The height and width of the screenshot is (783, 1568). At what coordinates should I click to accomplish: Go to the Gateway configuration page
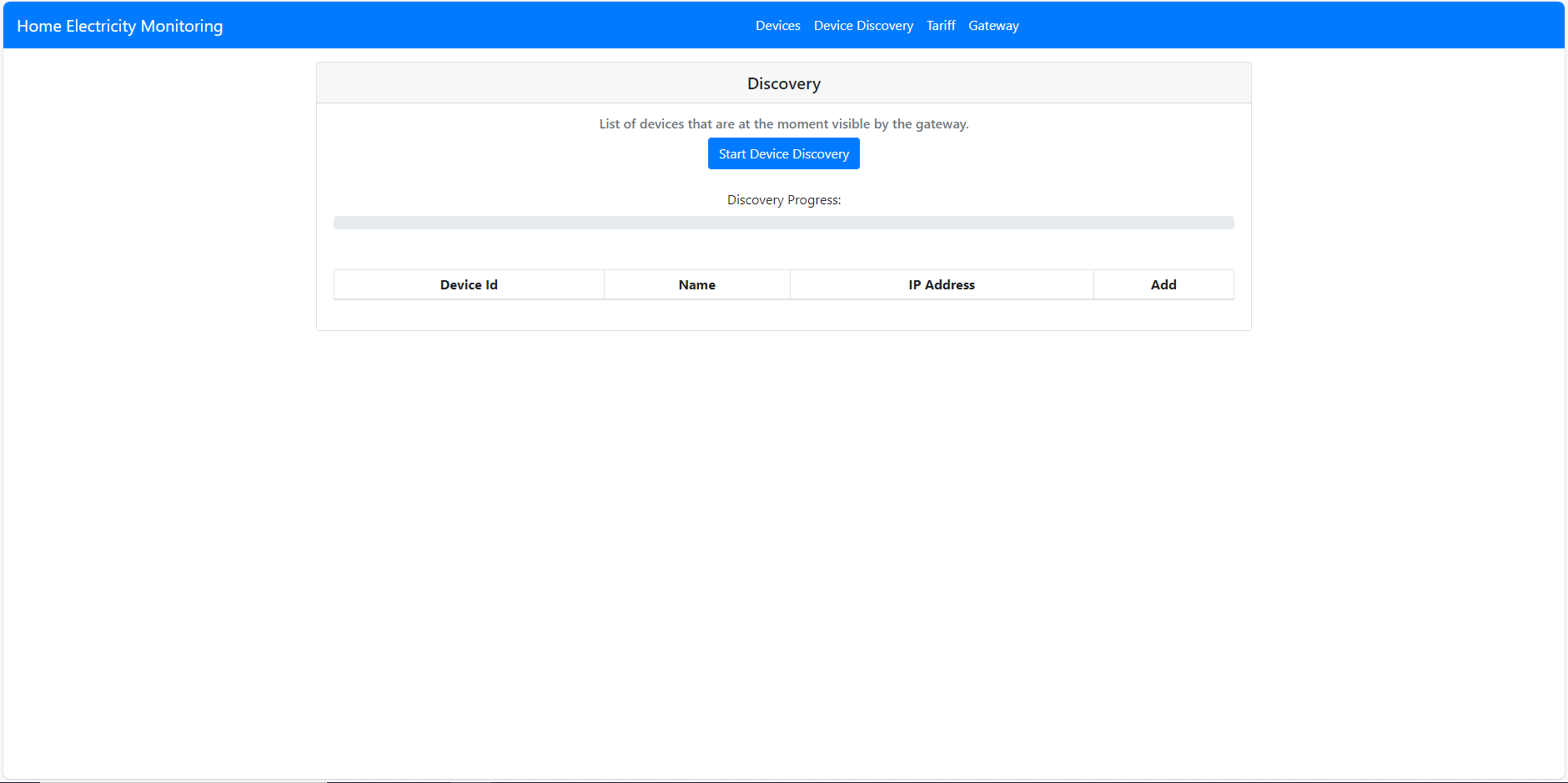point(993,25)
